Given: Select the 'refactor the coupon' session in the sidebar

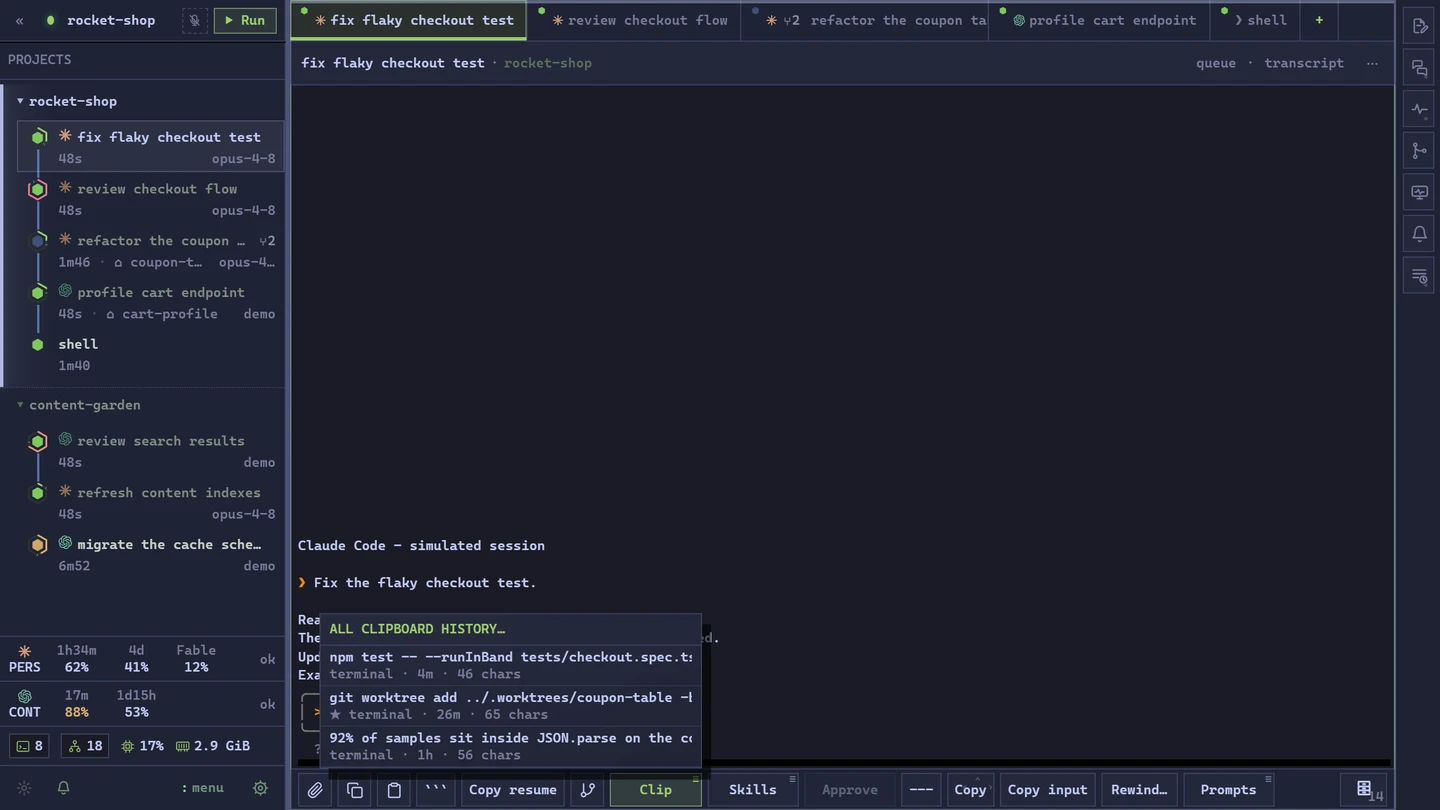Looking at the screenshot, I should pos(150,251).
